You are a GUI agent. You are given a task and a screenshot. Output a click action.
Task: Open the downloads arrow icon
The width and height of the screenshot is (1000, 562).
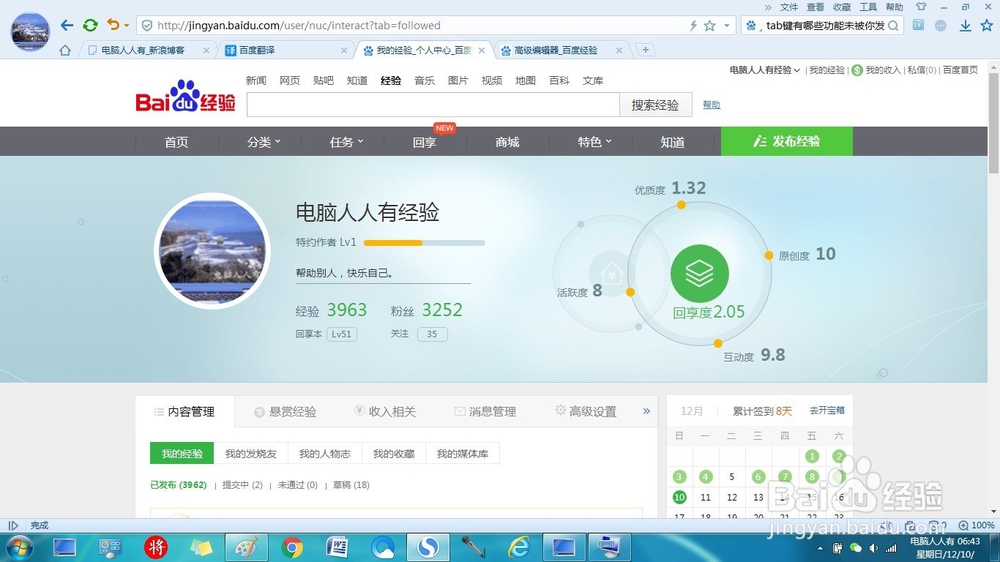coord(966,26)
